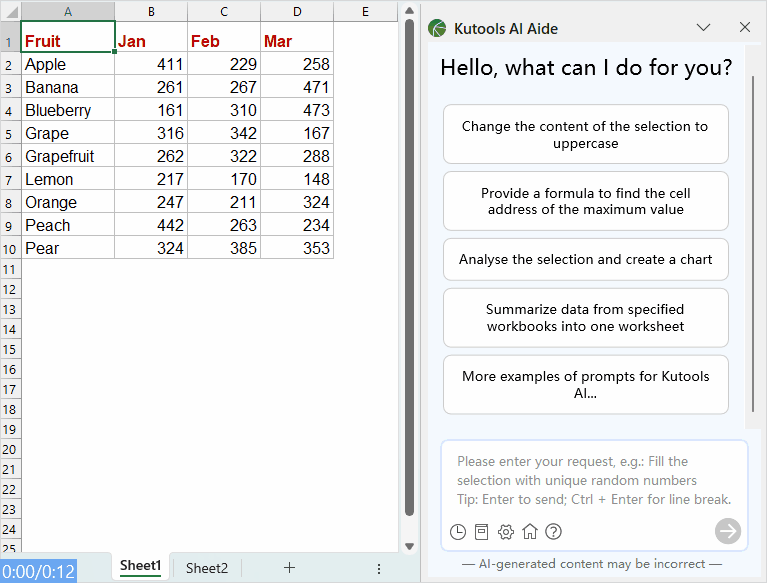Open Kutools AI settings gear
The width and height of the screenshot is (767, 583).
point(506,532)
